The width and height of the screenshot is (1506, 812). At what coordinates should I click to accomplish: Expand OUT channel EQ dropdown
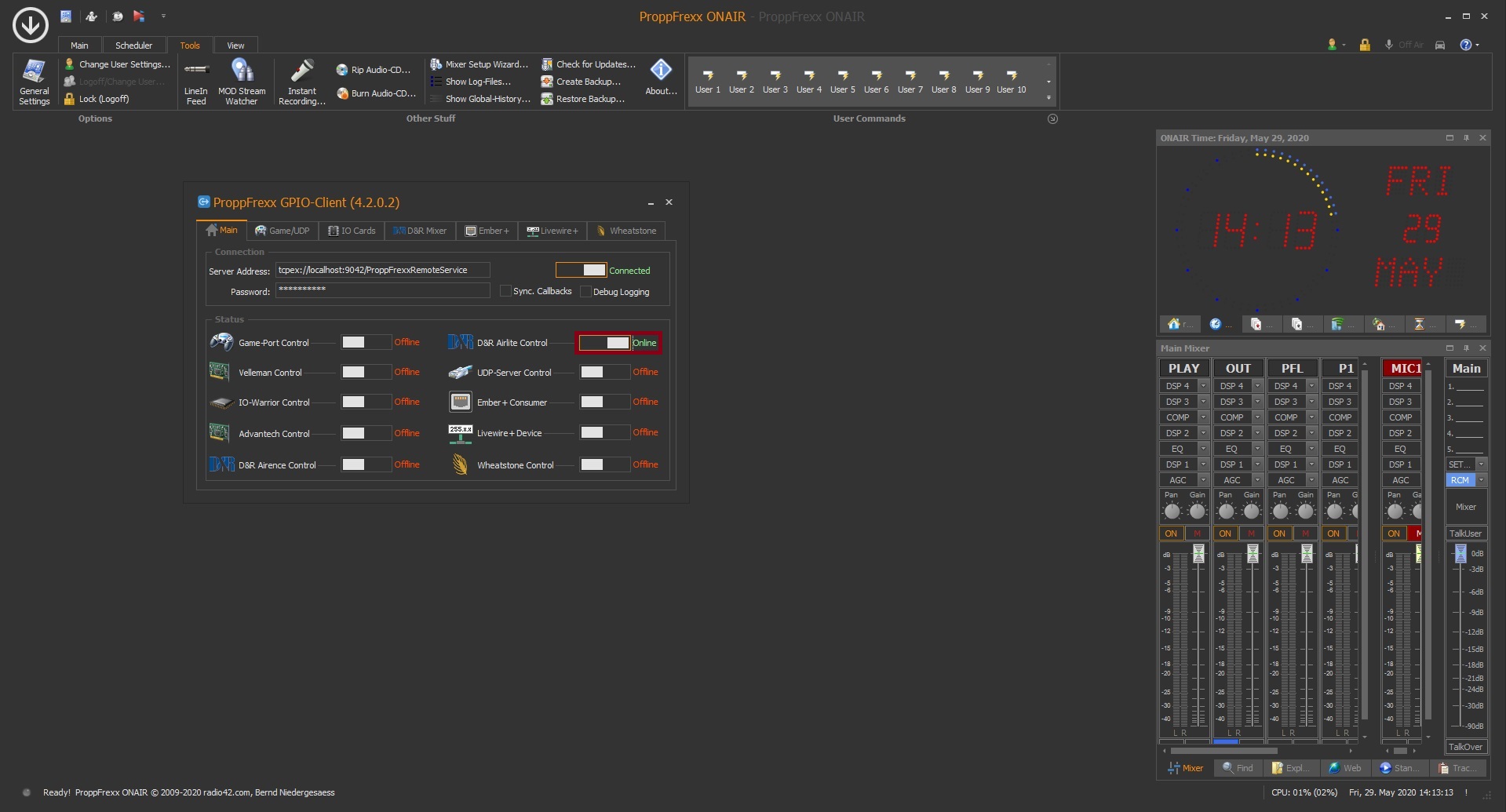tap(1257, 449)
